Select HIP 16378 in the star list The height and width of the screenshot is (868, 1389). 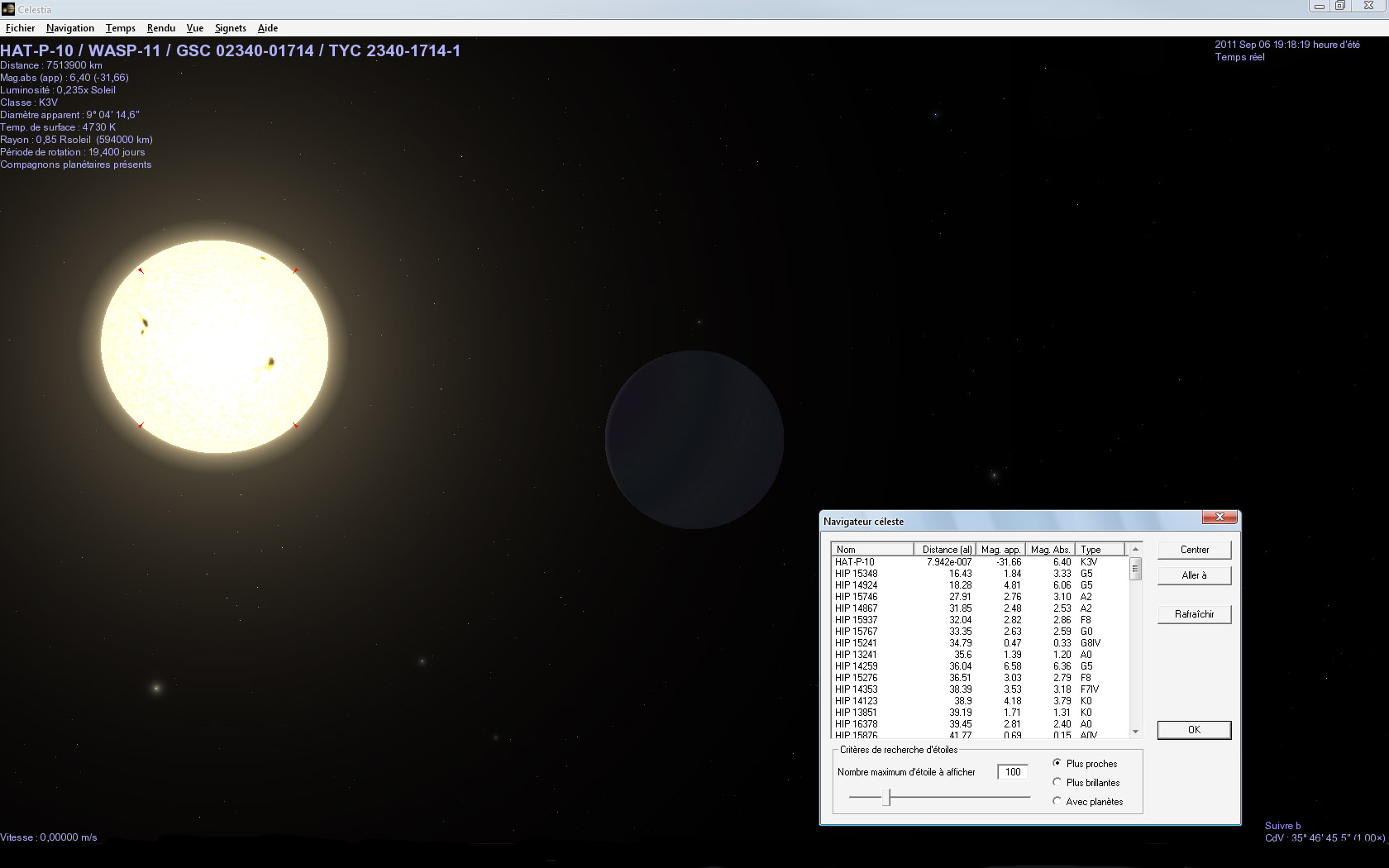click(980, 724)
